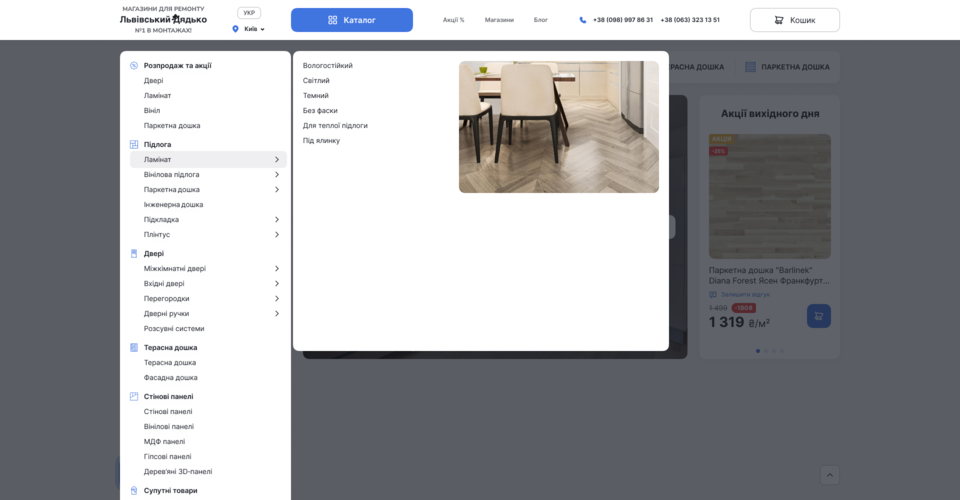Screen dimensions: 960x500
Task: Click the herringbone laminate preview image
Action: 559,127
